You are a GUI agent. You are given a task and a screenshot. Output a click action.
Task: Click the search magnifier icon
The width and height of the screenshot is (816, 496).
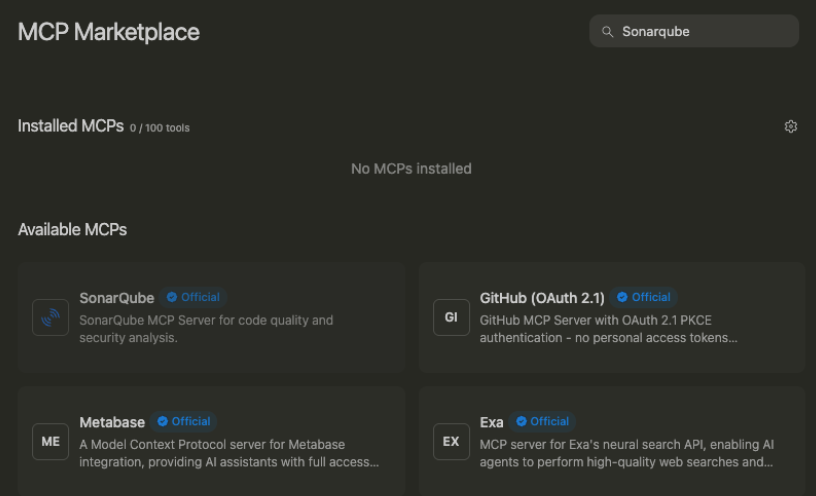pos(607,32)
